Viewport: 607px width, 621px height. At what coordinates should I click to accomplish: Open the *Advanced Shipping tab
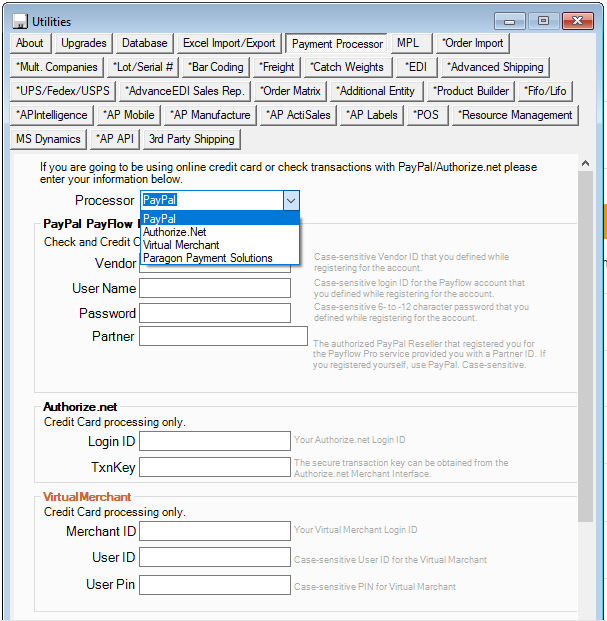(x=494, y=67)
